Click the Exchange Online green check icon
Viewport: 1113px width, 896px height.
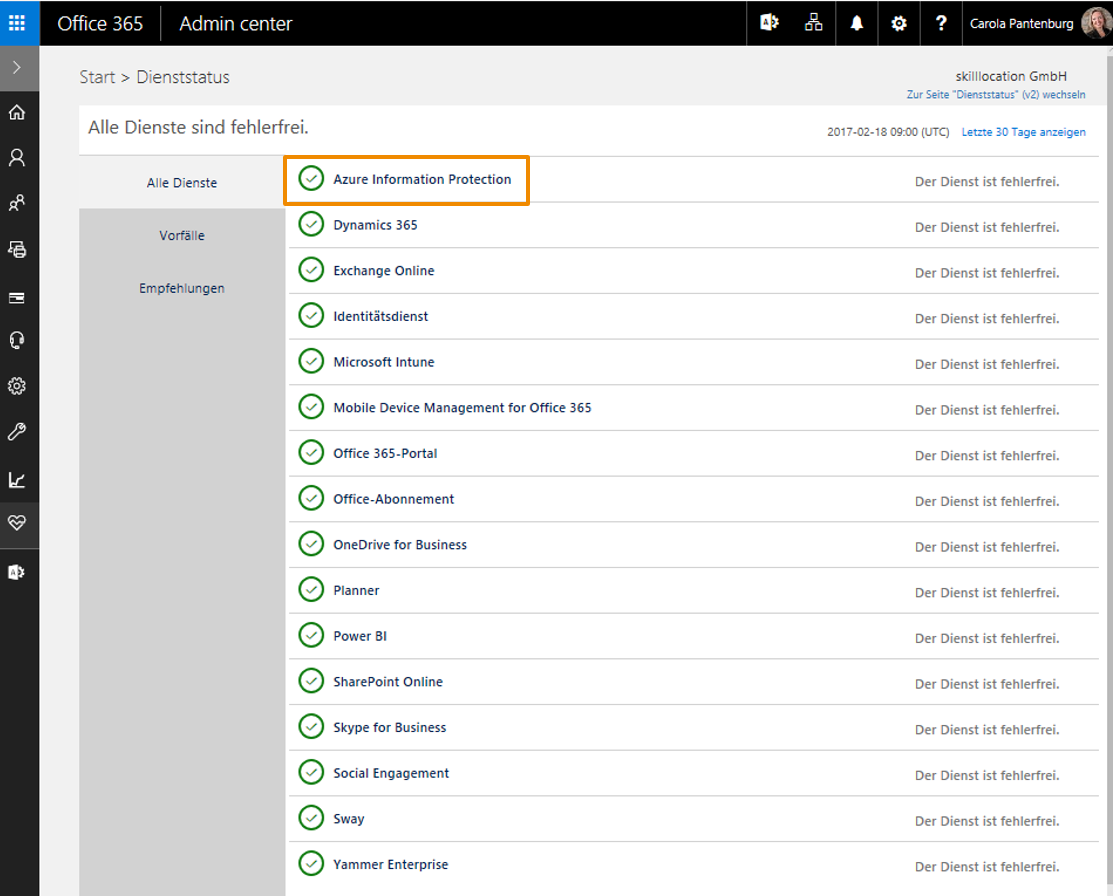(x=311, y=270)
